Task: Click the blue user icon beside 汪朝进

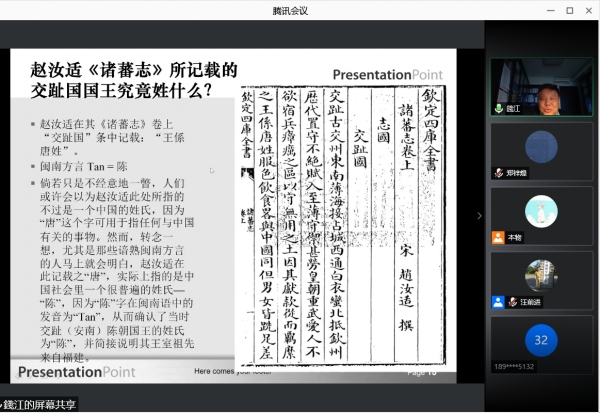Action: click(498, 301)
